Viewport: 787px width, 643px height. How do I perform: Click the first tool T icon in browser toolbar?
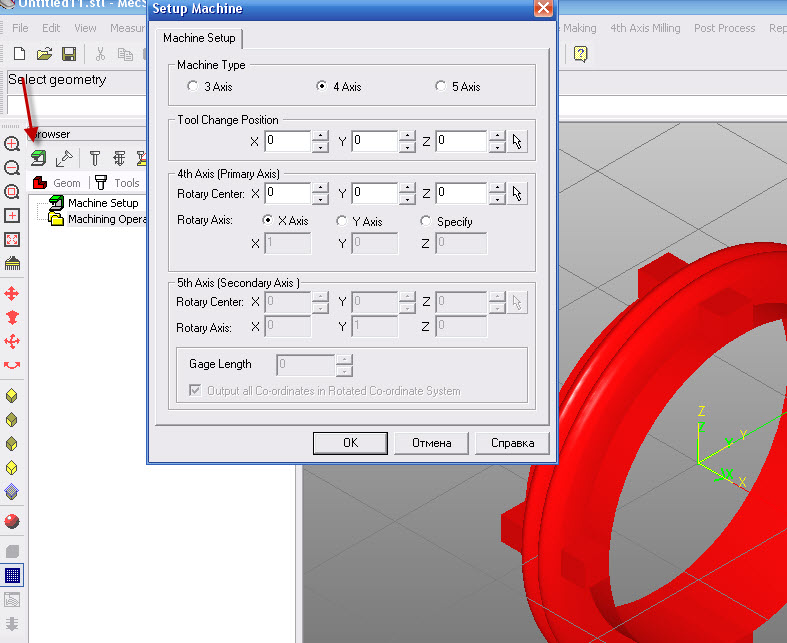coord(94,158)
